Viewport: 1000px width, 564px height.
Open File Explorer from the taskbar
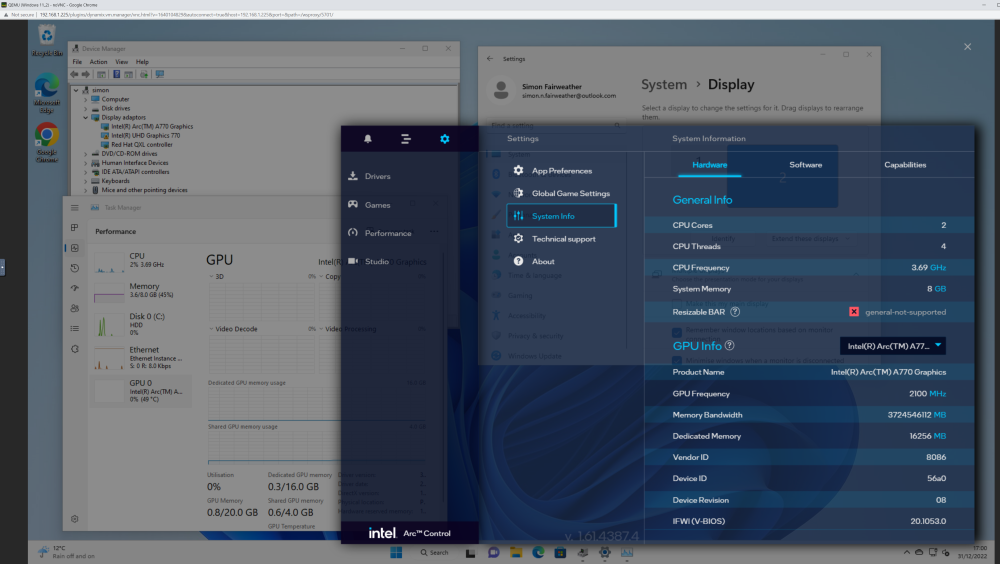coord(516,553)
